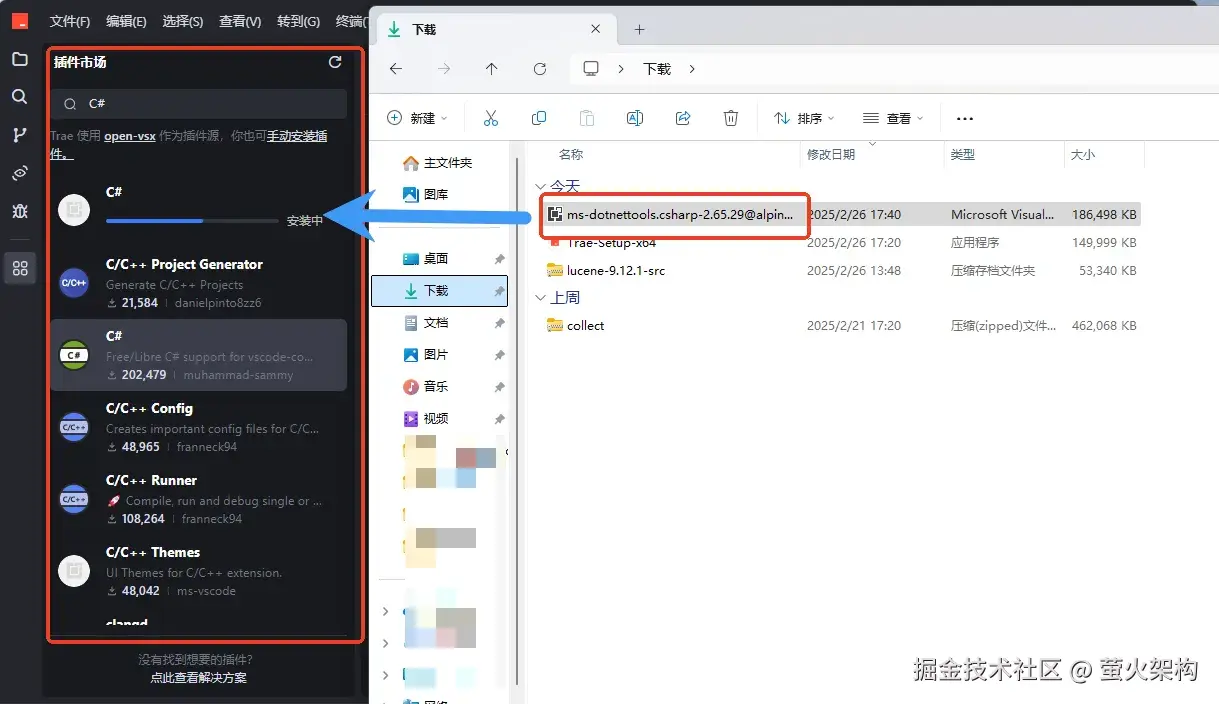Click the open-vsx link
This screenshot has width=1219, height=704.
[x=128, y=135]
